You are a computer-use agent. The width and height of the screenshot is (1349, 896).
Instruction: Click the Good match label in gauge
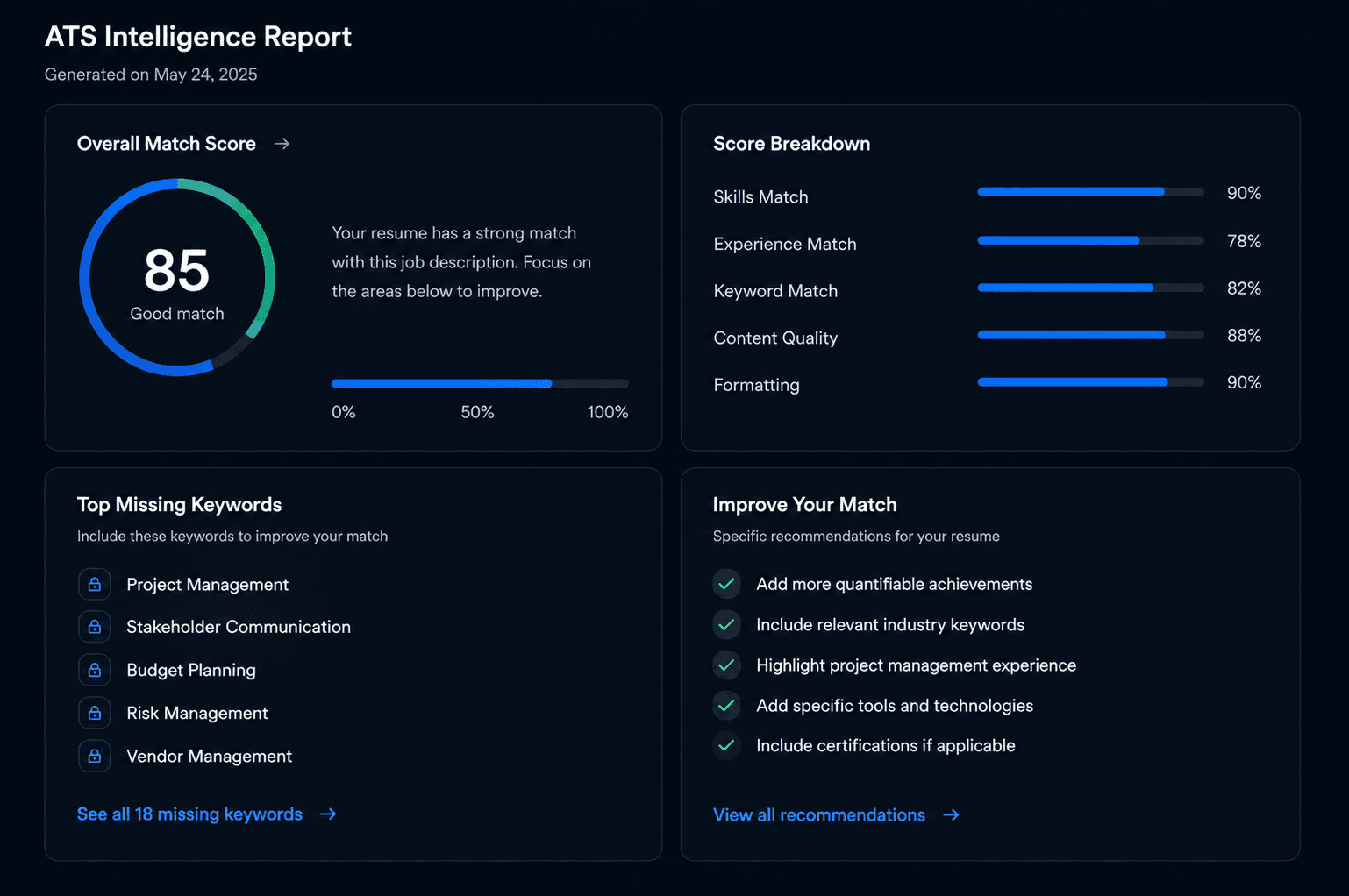(x=177, y=314)
